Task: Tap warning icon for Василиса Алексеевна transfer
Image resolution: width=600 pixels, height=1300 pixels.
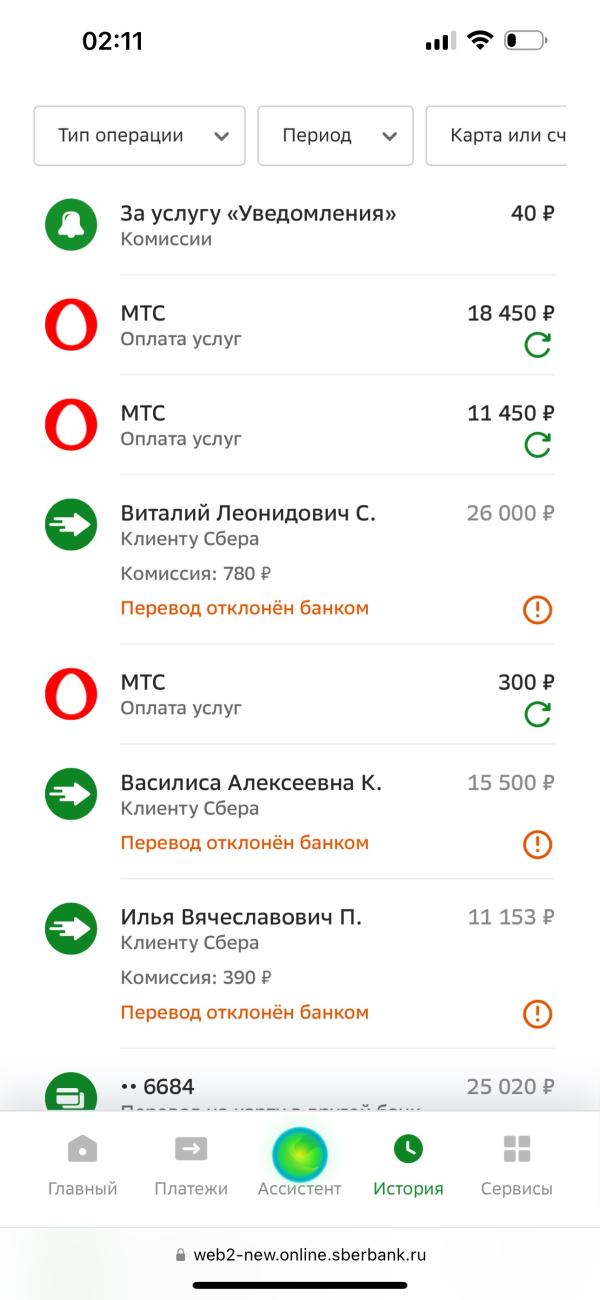Action: (538, 844)
